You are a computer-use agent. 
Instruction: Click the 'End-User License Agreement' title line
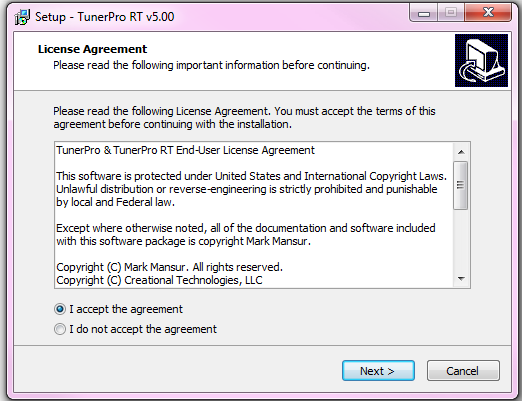[x=185, y=150]
